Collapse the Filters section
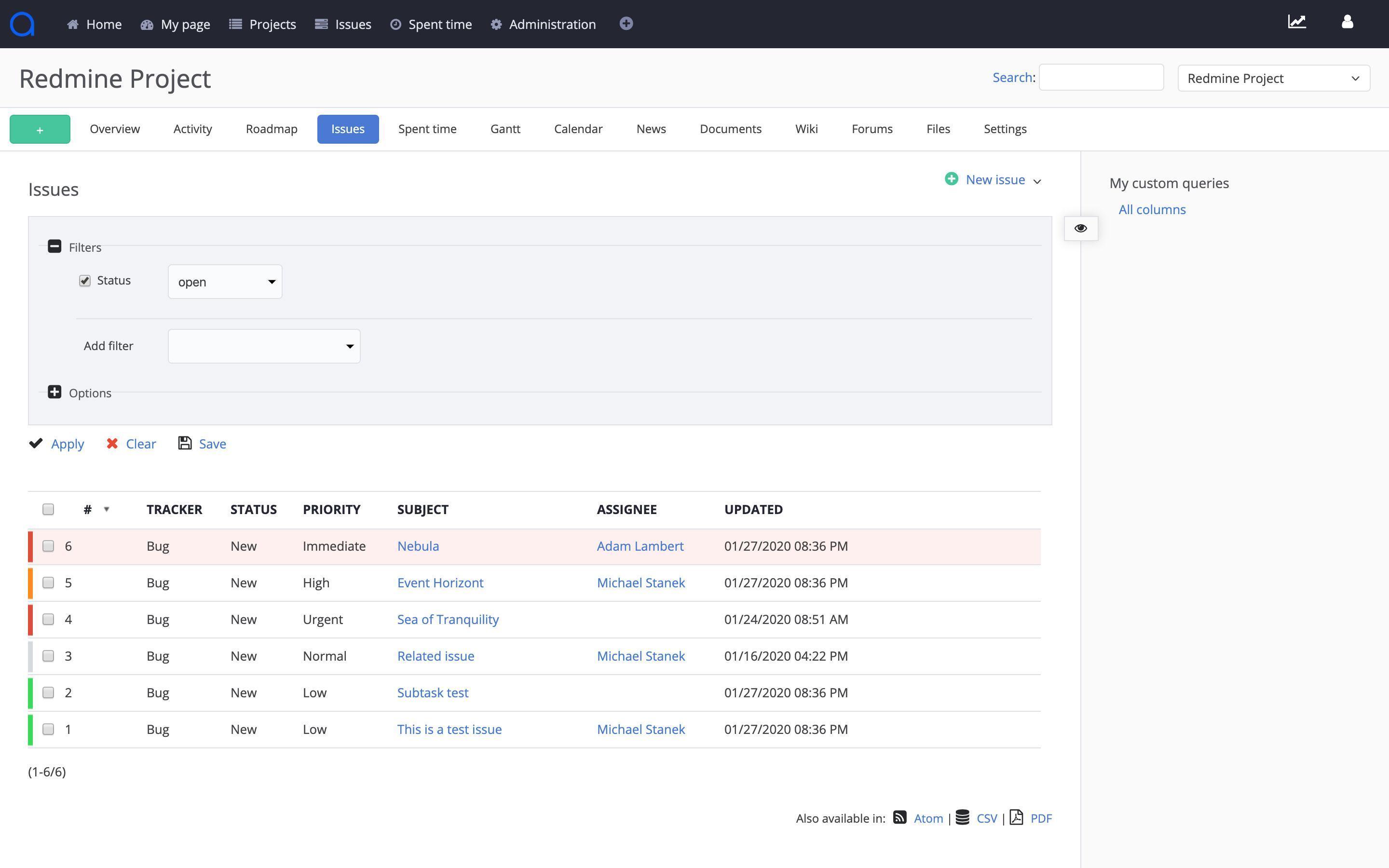The height and width of the screenshot is (868, 1389). pos(54,246)
